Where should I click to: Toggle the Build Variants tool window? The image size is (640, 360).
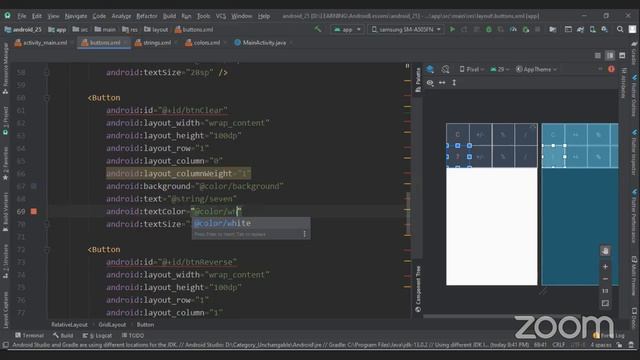click(5, 212)
